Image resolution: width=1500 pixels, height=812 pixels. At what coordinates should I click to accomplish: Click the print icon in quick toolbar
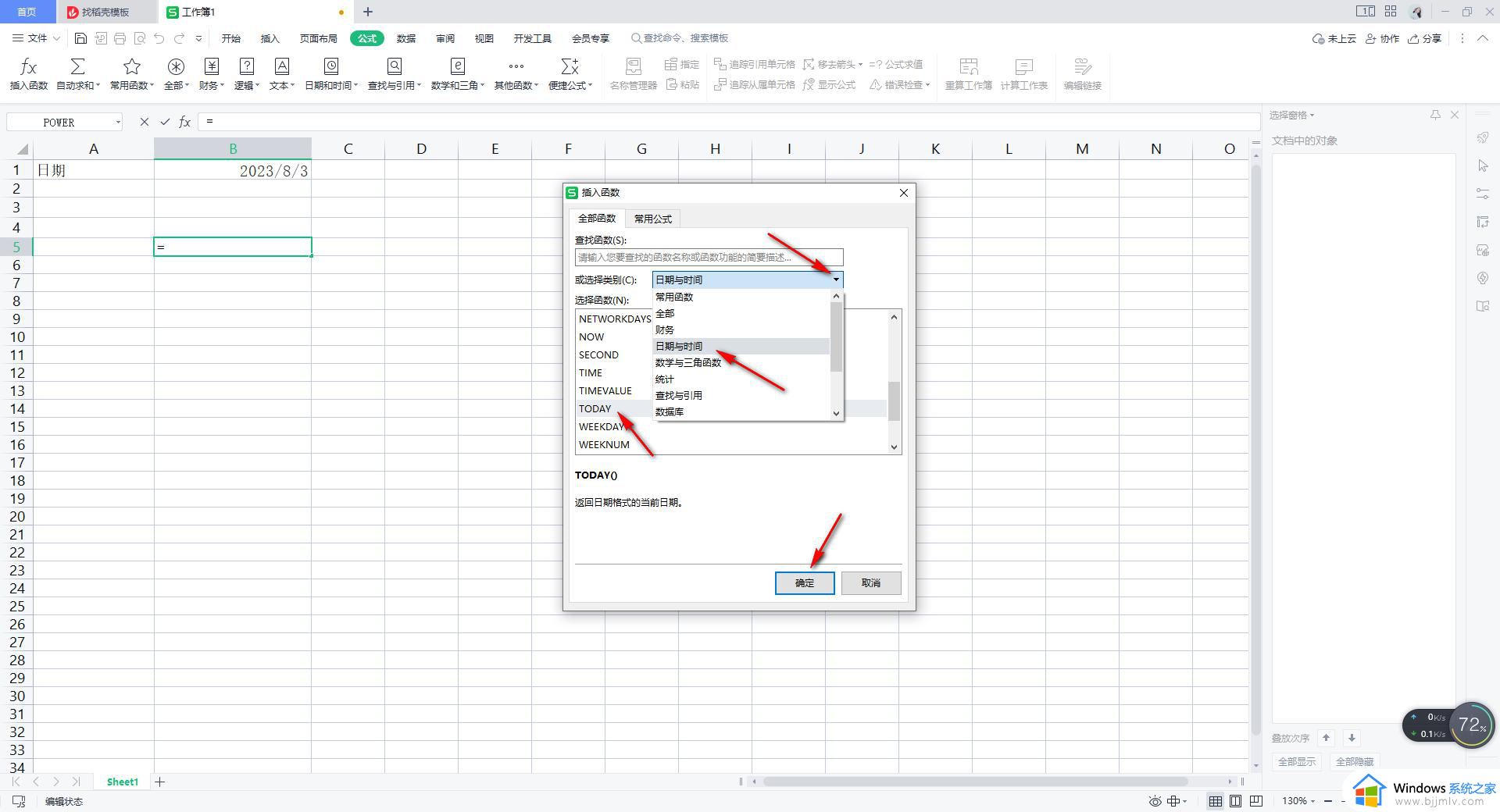[x=120, y=38]
